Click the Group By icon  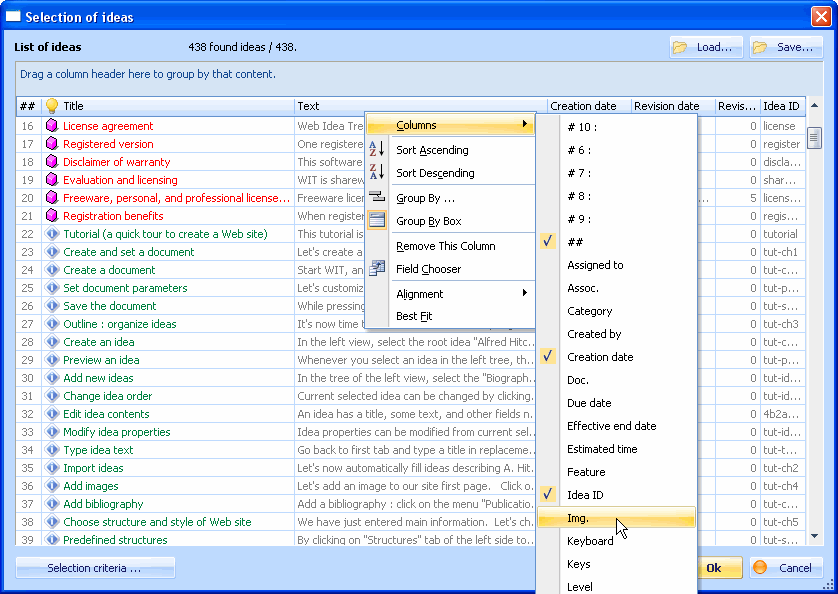pos(378,197)
